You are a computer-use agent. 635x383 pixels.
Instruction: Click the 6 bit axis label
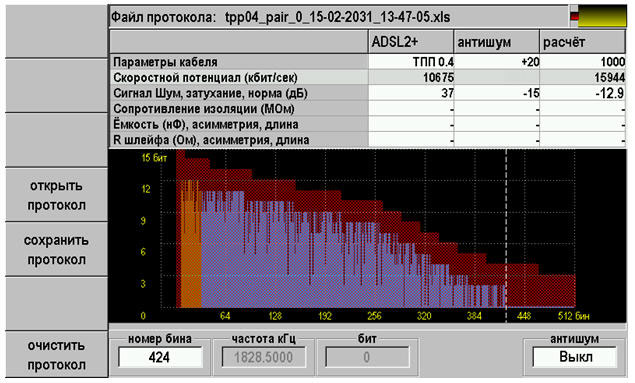143,252
